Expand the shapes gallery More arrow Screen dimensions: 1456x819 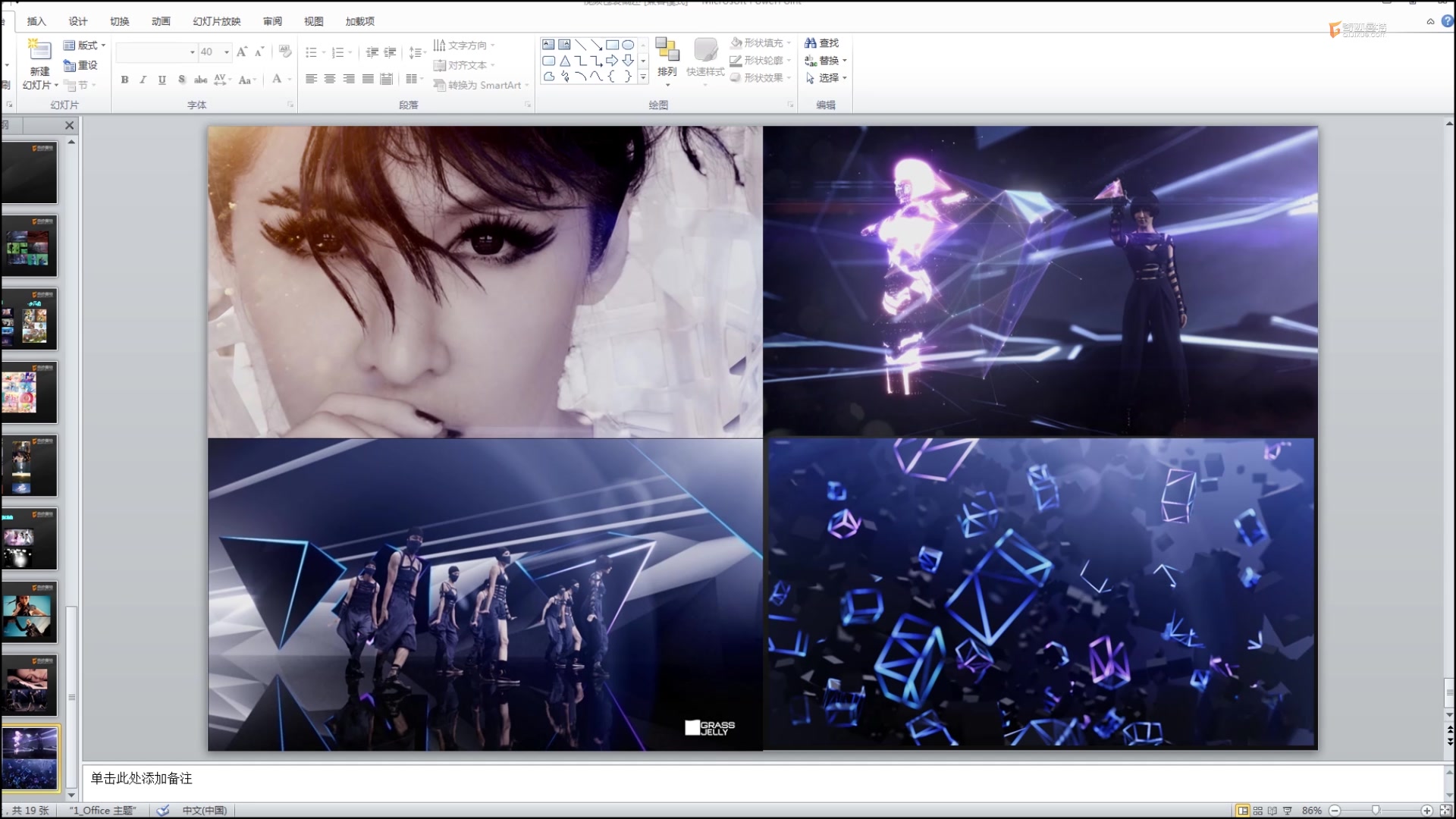point(643,77)
